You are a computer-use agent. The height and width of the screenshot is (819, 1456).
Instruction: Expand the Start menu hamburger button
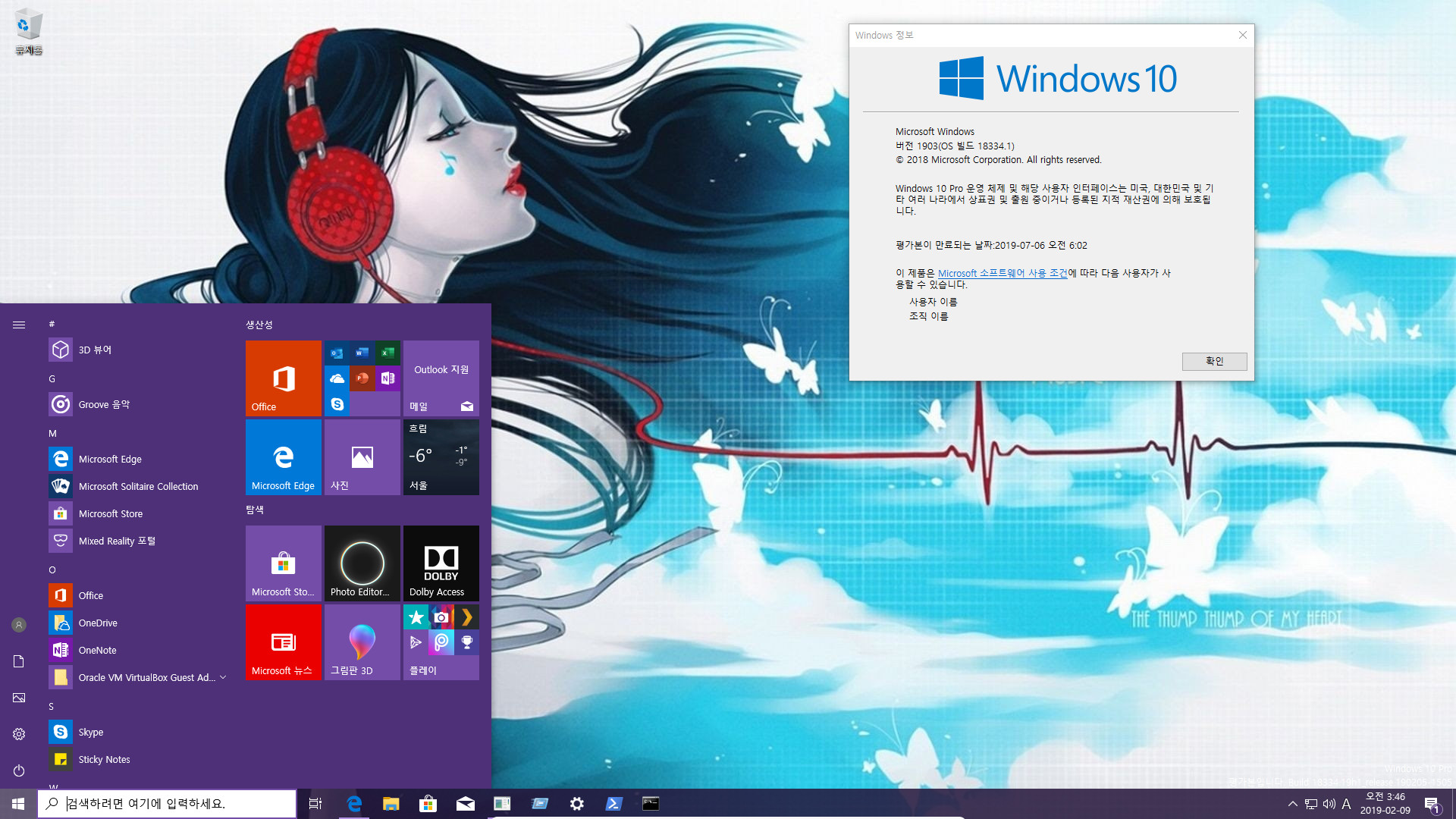tap(19, 325)
